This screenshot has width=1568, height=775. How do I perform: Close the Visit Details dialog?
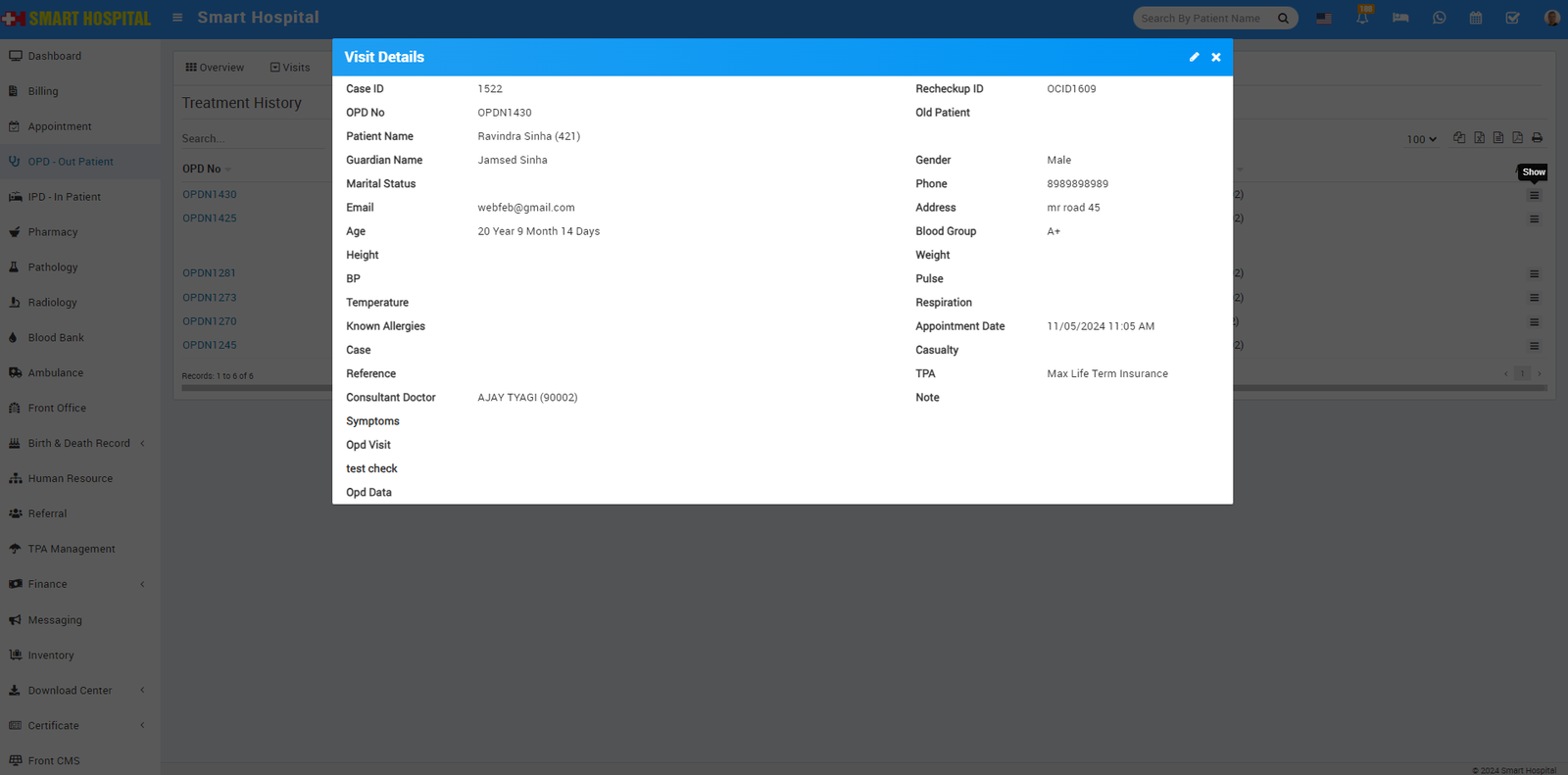click(x=1216, y=57)
